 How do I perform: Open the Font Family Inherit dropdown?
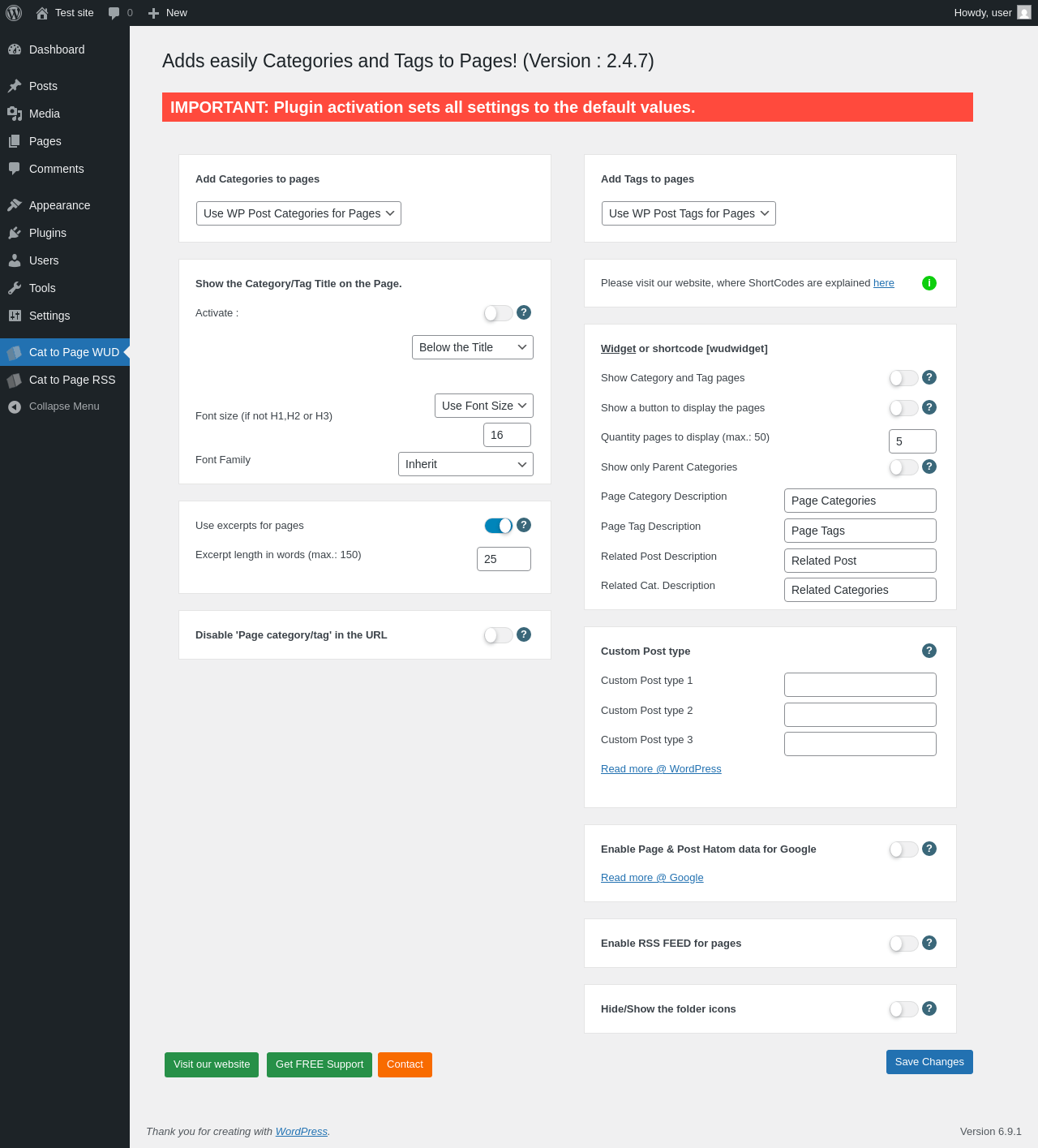465,464
